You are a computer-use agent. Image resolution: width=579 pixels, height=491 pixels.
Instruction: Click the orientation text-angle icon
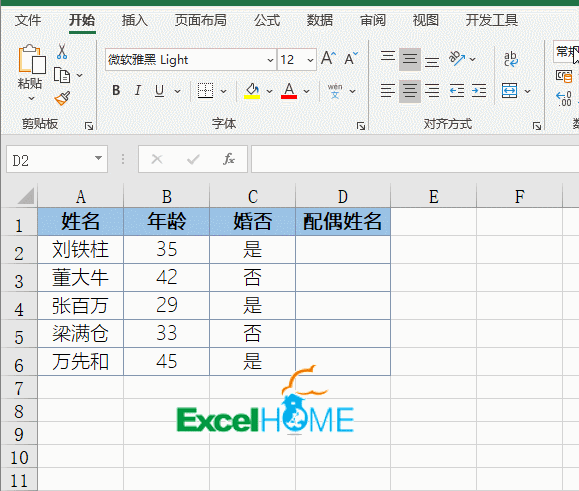(x=457, y=58)
